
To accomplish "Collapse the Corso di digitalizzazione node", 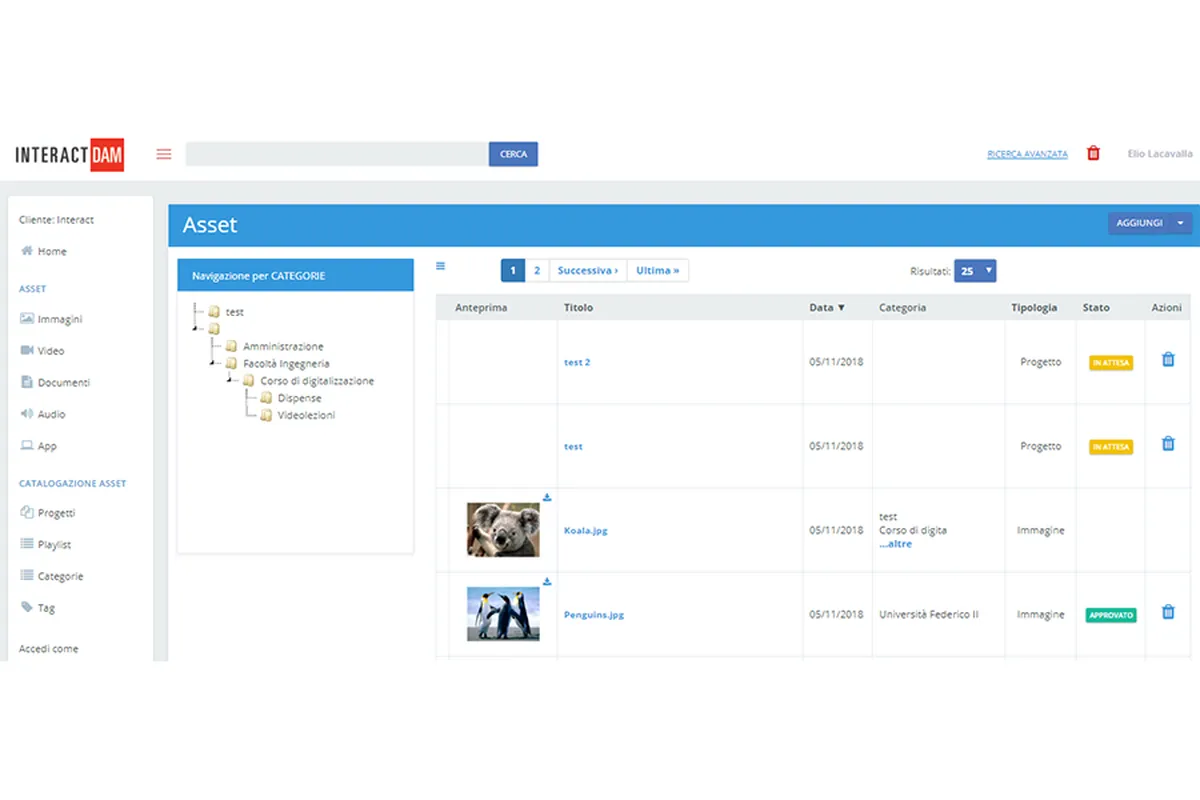I will tap(230, 381).
